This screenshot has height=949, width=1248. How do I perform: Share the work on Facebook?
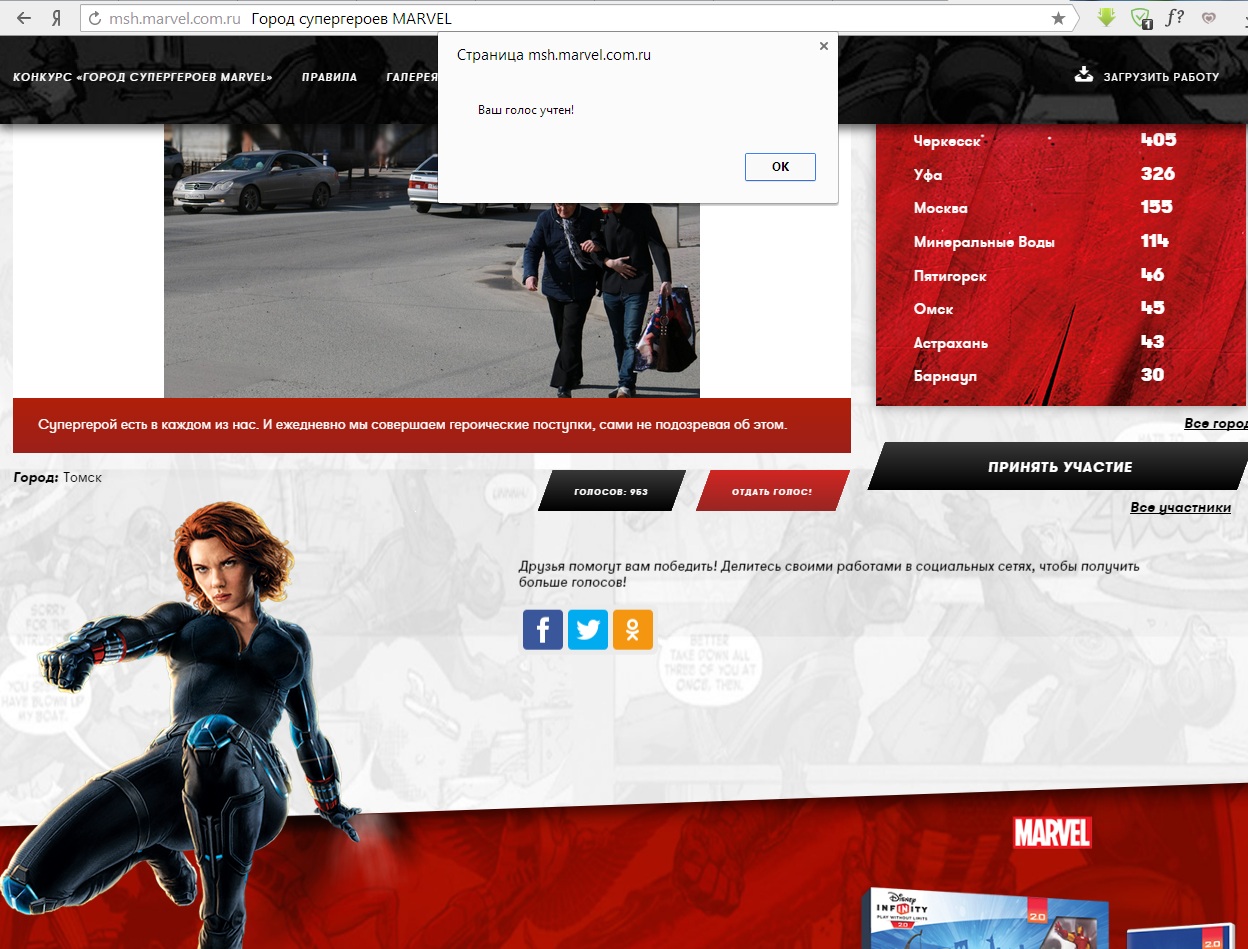click(543, 630)
